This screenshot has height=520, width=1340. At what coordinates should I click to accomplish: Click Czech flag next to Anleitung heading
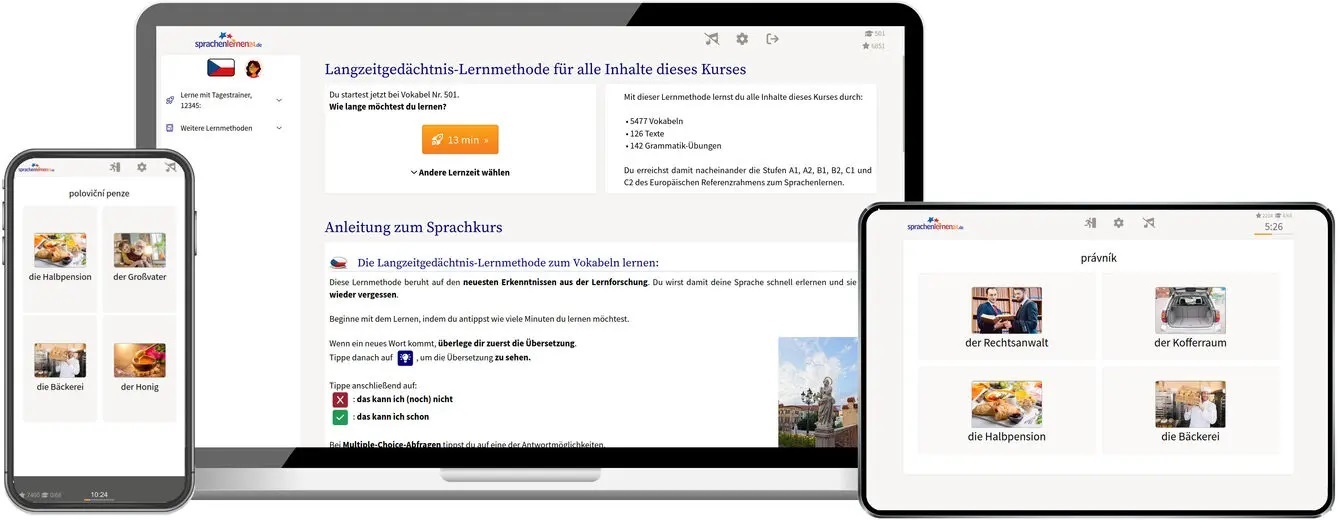339,263
